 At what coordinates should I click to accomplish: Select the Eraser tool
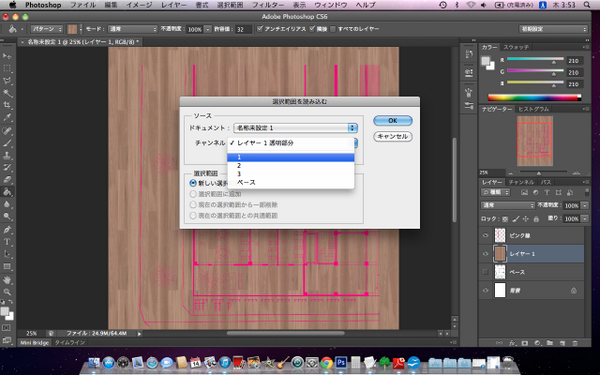coord(7,179)
